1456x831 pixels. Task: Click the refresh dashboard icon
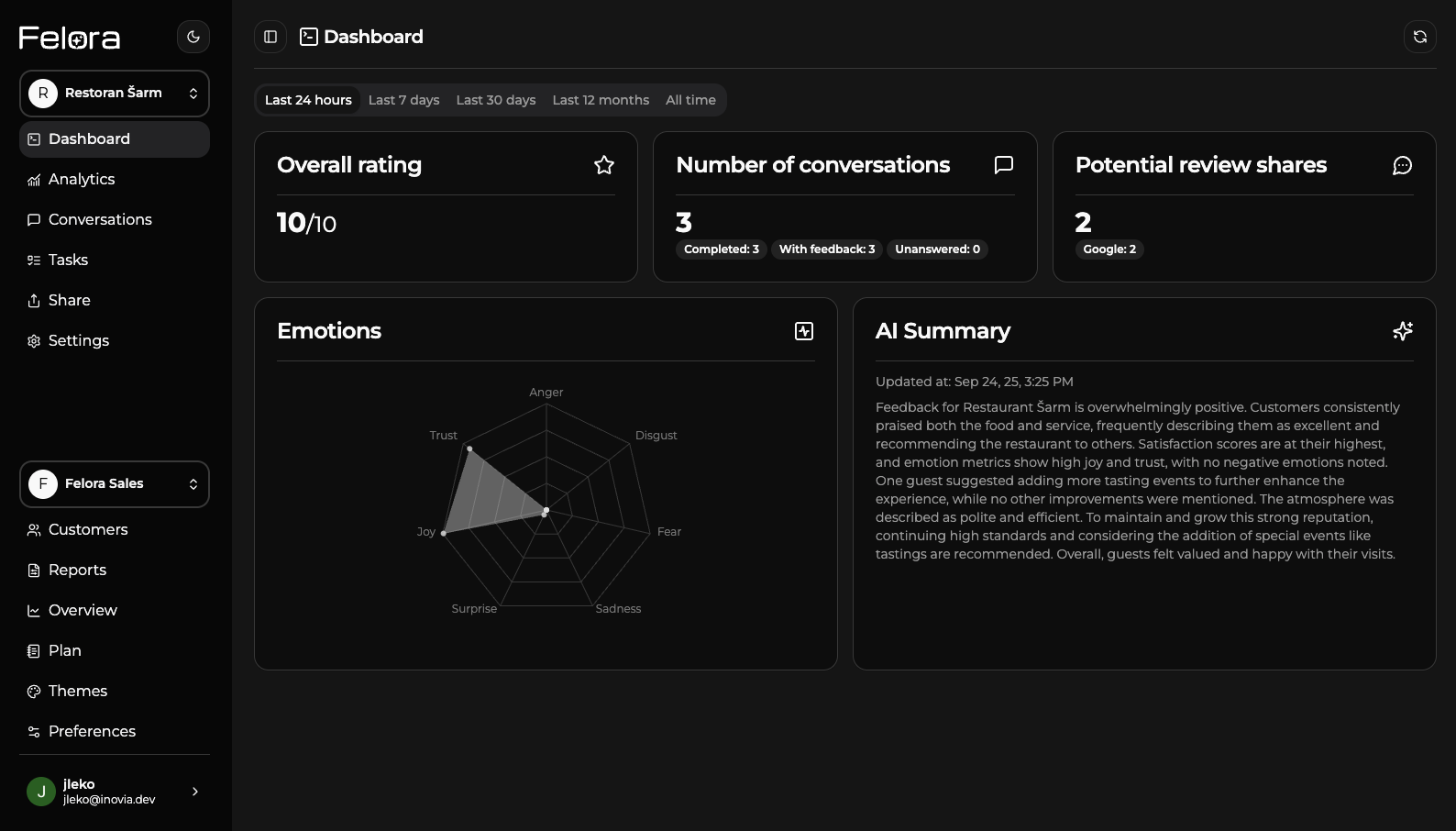pos(1419,37)
